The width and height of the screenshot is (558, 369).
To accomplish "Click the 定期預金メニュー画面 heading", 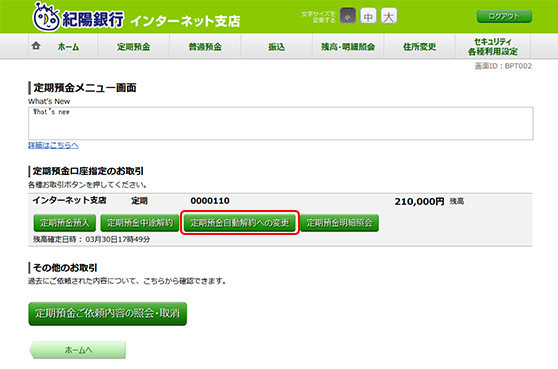I will click(x=85, y=88).
